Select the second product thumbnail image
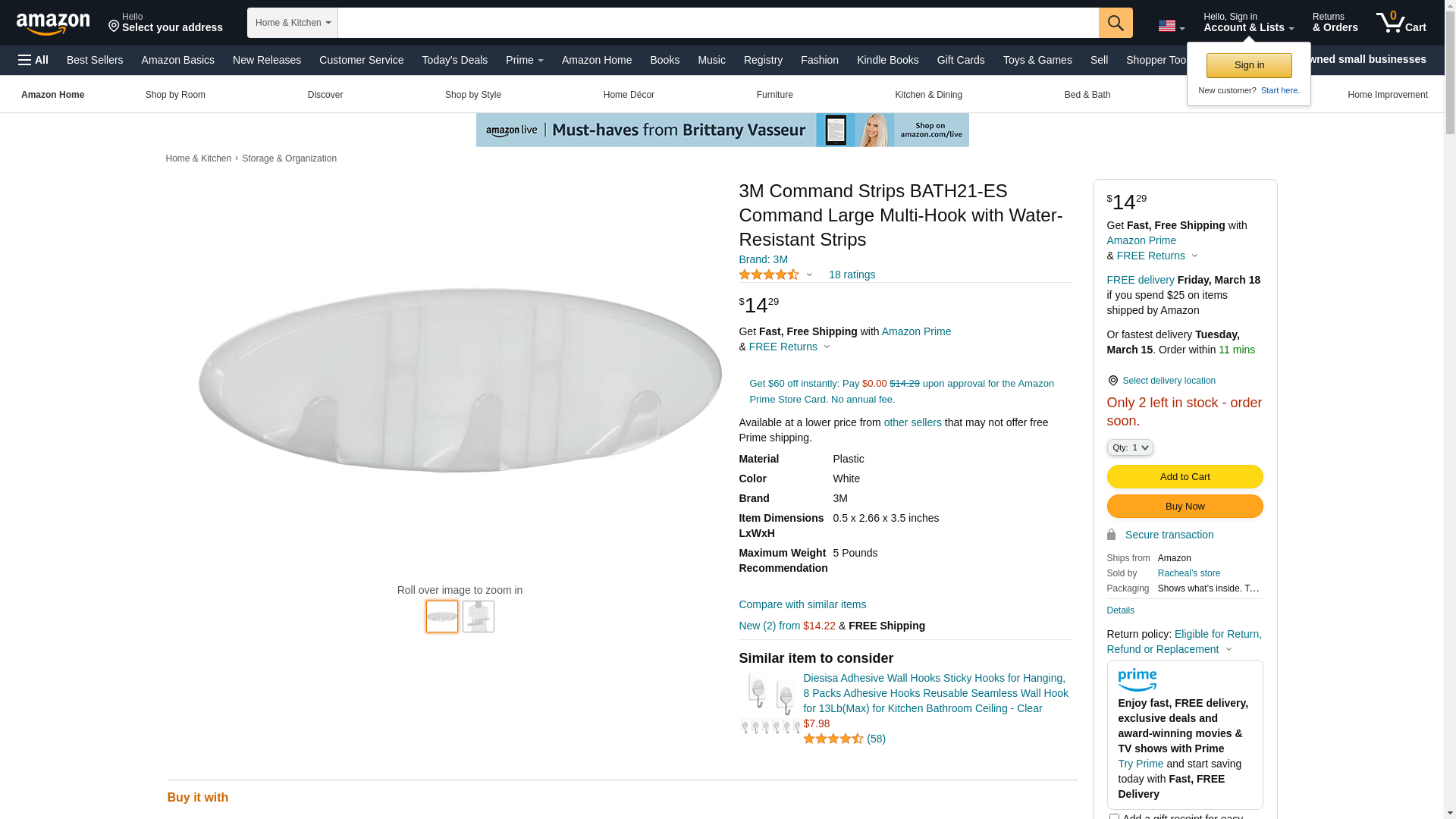This screenshot has height=819, width=1456. [479, 617]
